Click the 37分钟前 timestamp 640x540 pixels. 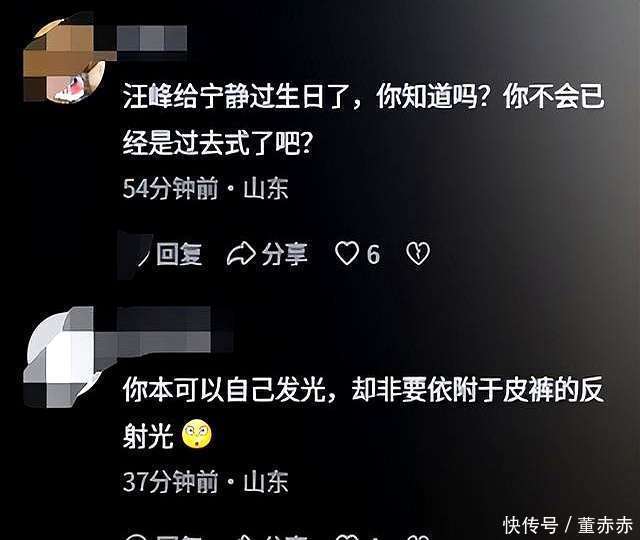coord(170,482)
